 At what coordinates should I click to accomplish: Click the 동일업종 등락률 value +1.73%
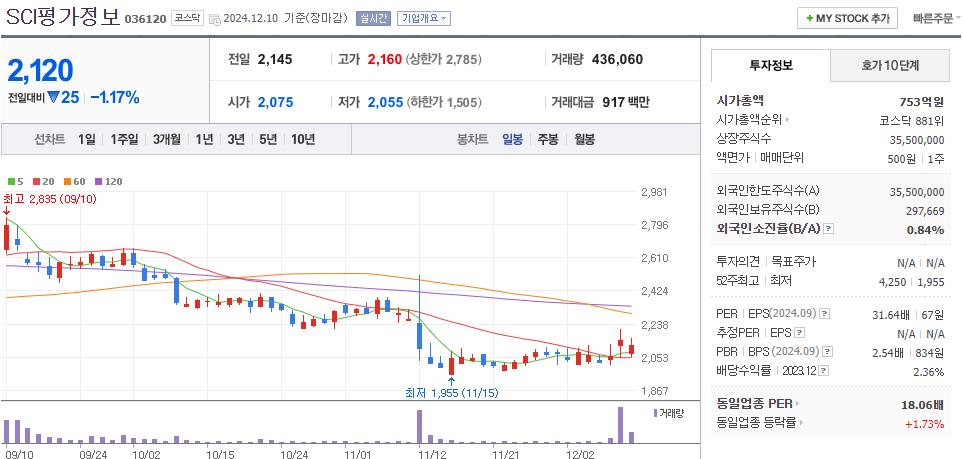pyautogui.click(x=924, y=423)
